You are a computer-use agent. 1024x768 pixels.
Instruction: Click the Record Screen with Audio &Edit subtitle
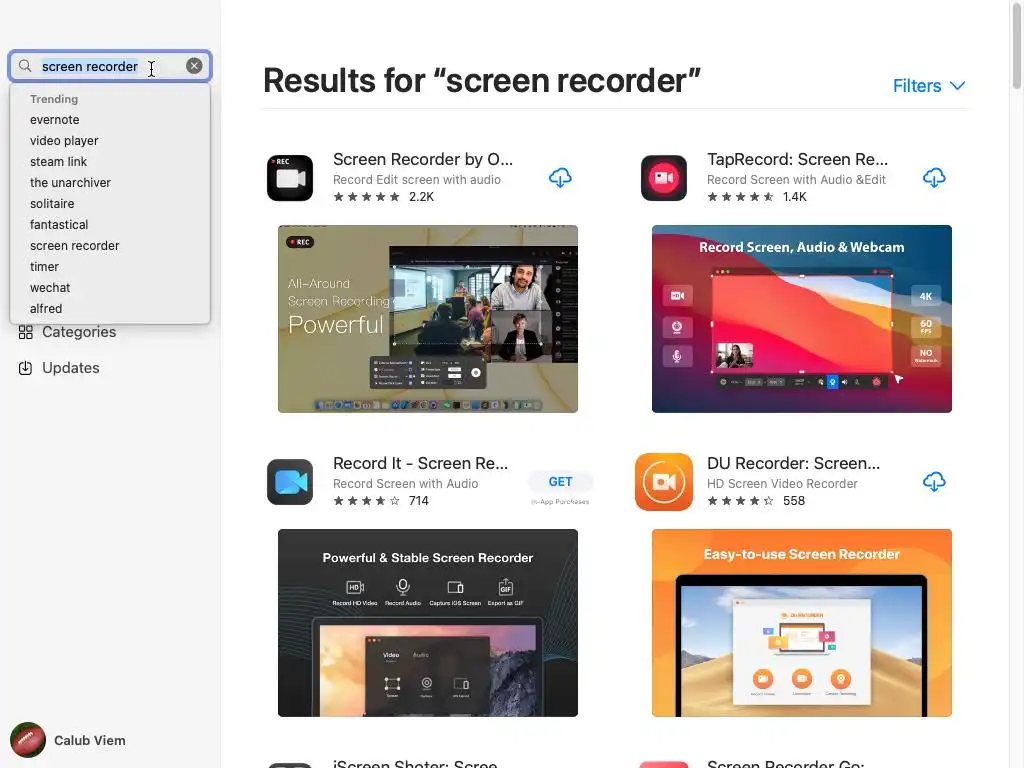(796, 180)
